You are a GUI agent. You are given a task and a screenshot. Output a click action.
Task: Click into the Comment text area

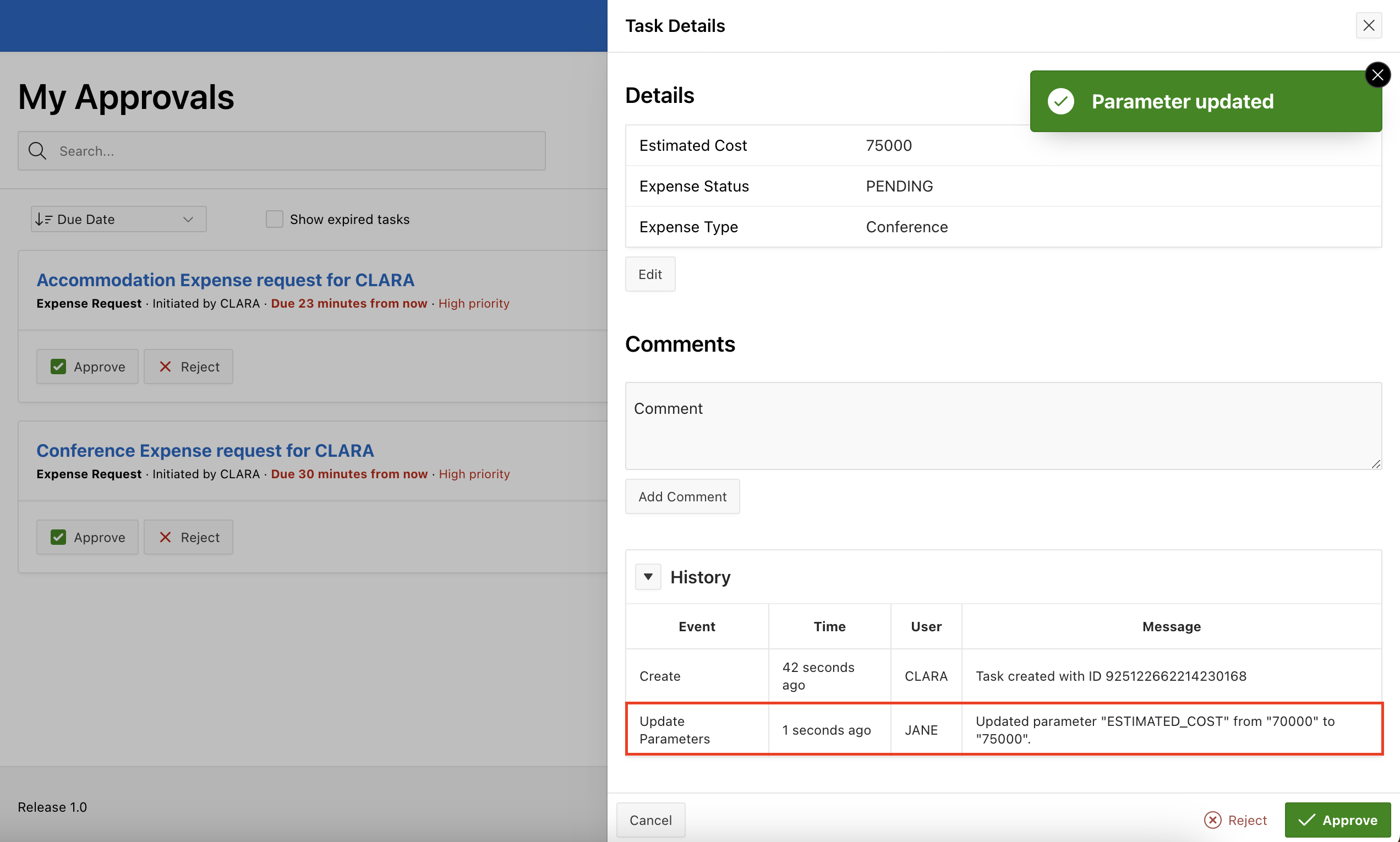[1002, 425]
